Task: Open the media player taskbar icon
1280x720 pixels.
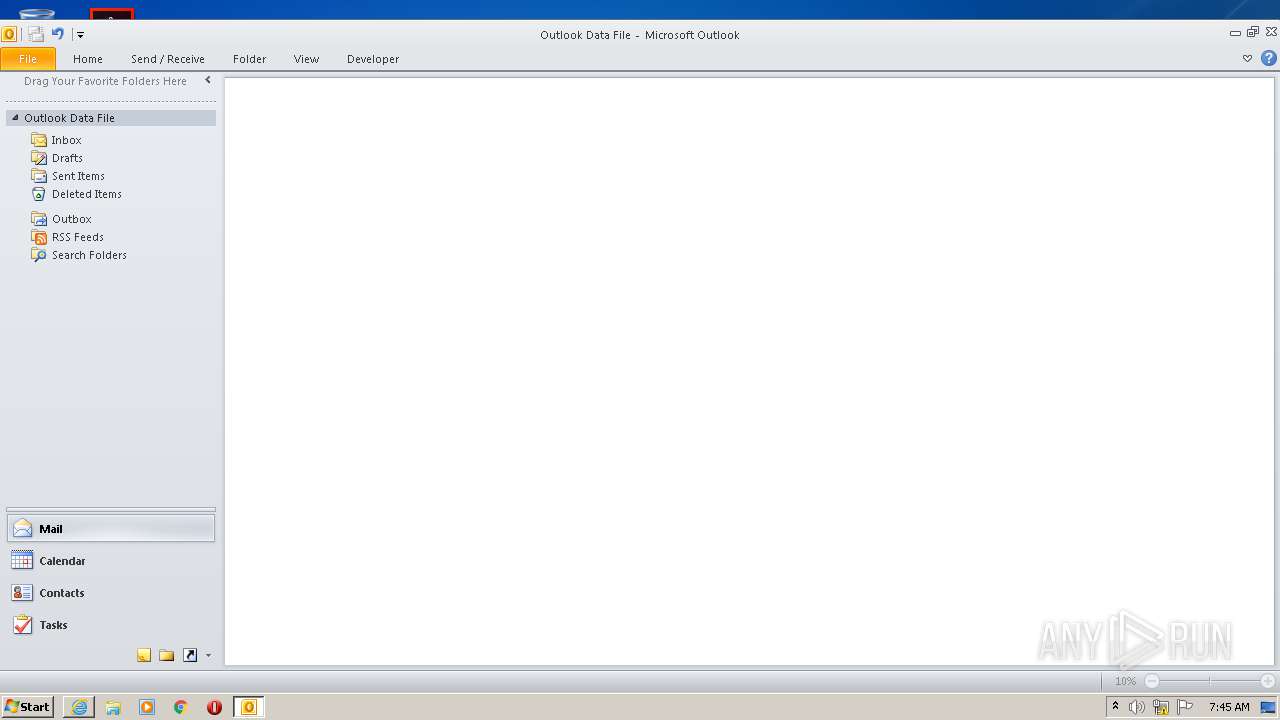Action: click(147, 707)
